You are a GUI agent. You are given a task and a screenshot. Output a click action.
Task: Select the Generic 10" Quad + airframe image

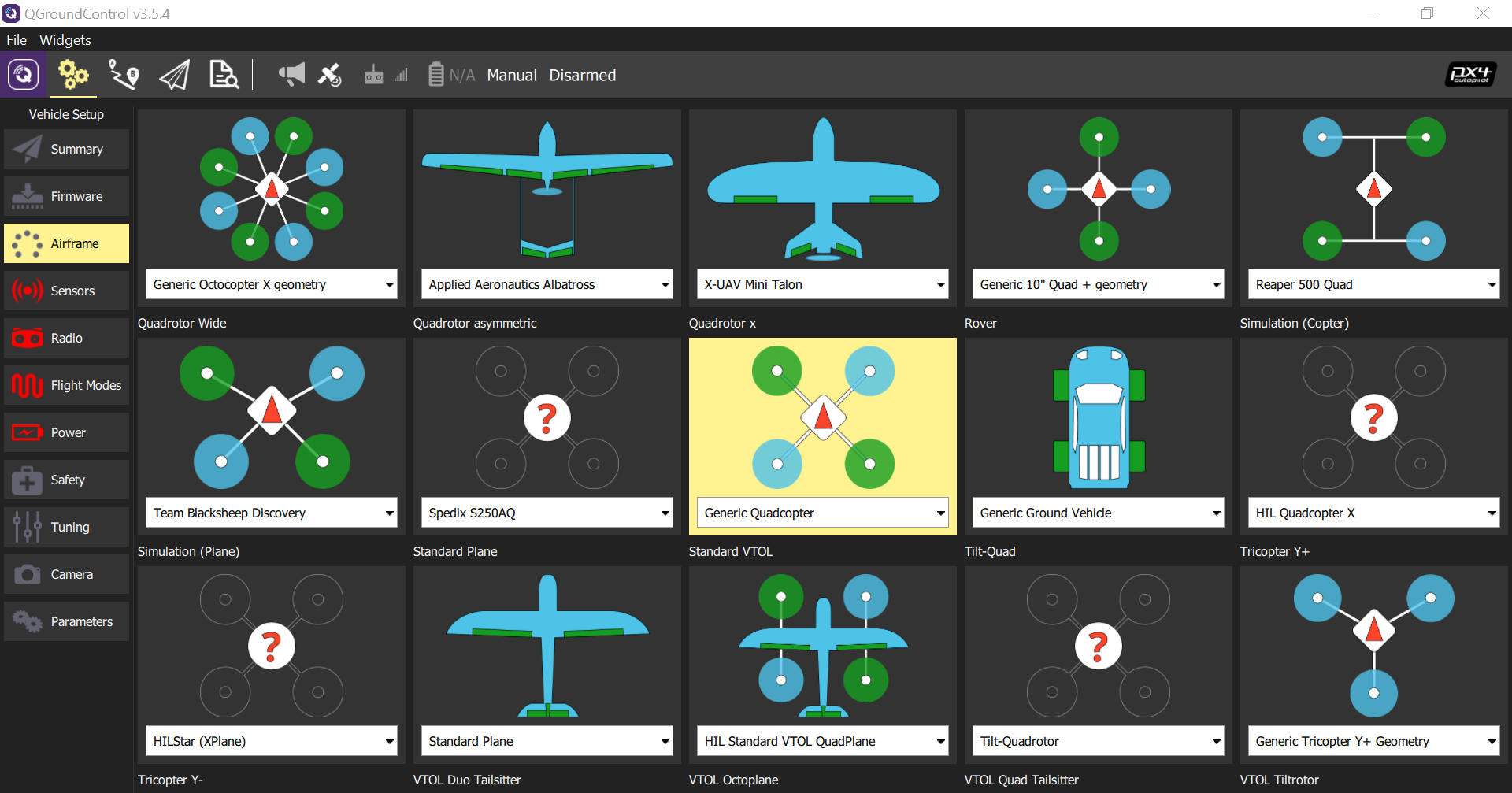[x=1099, y=189]
